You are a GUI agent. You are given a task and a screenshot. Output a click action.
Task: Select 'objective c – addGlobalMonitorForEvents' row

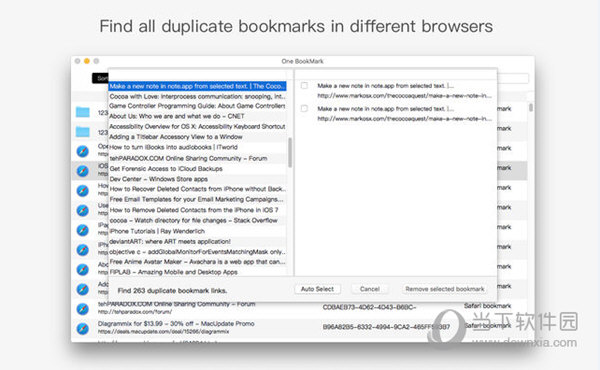197,252
